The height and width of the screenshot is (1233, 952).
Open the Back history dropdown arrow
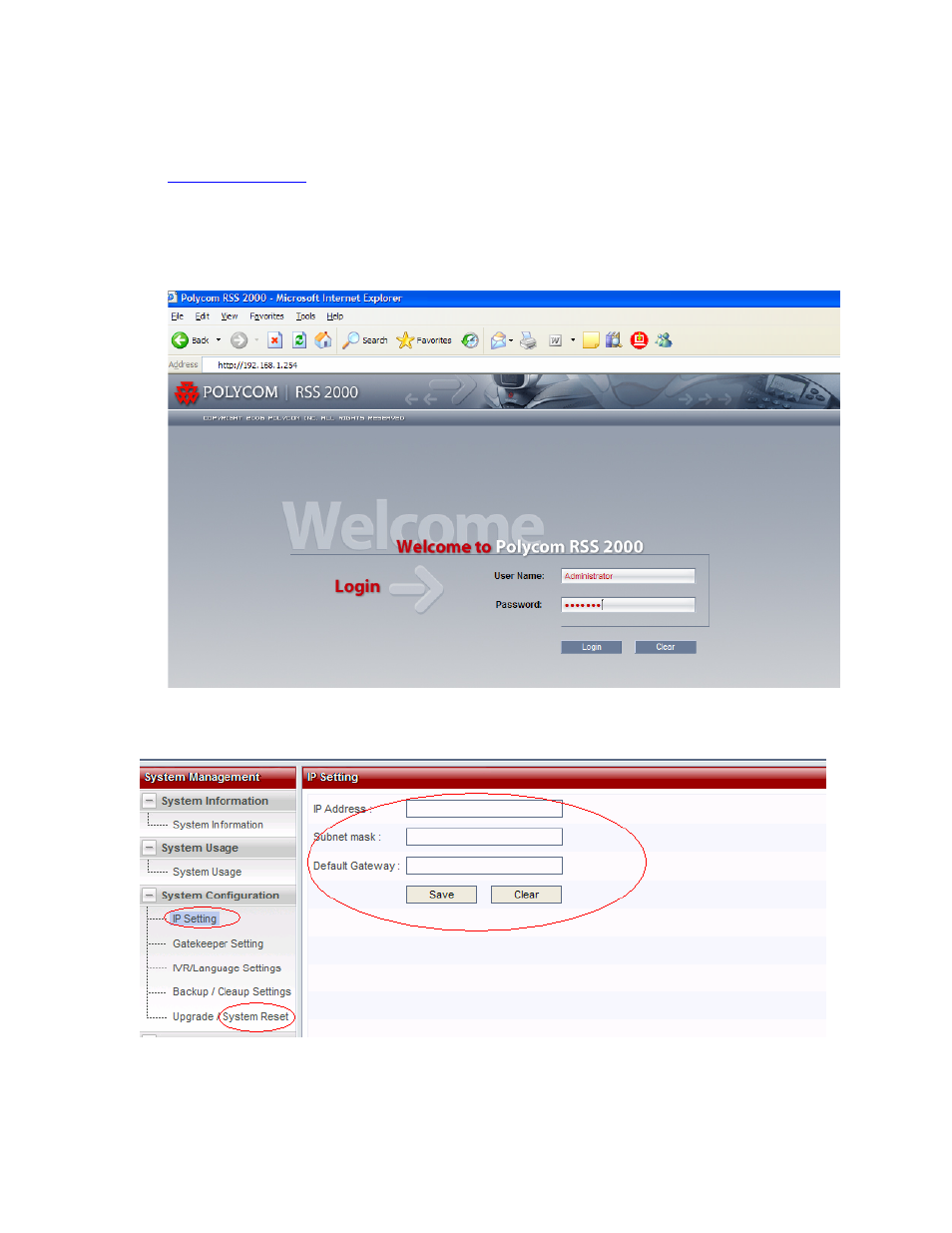click(x=219, y=340)
